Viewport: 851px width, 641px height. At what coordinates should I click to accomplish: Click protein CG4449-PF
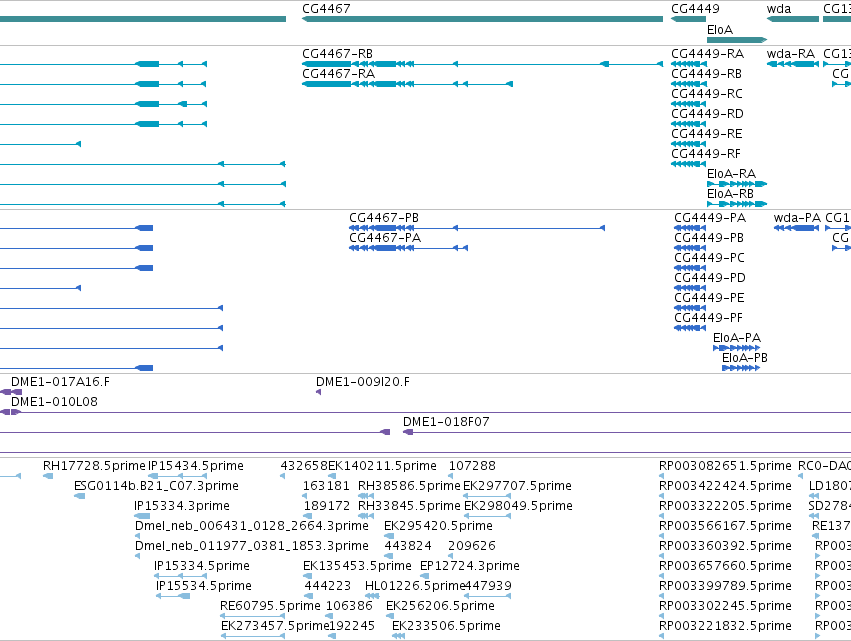tap(690, 328)
